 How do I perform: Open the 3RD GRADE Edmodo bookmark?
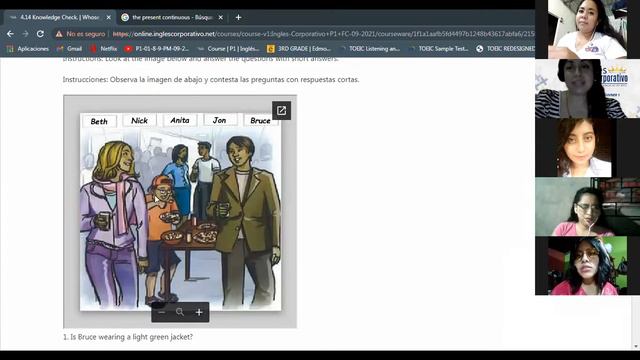point(299,49)
